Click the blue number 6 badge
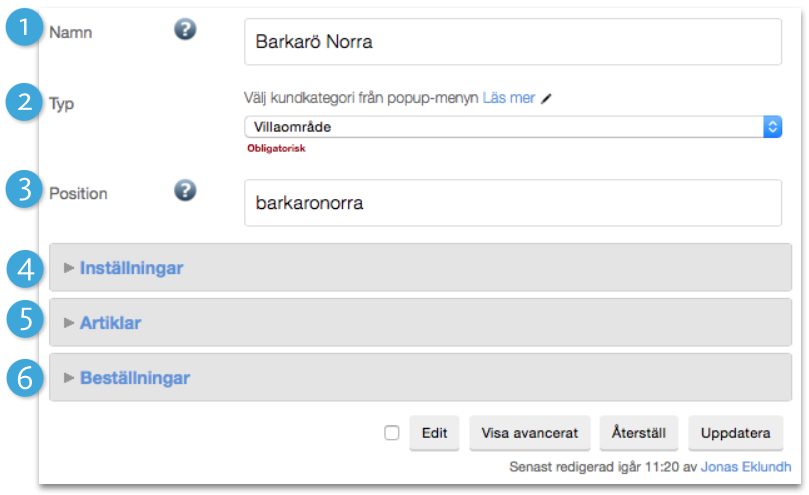Viewport: 809px width, 495px height. point(23,377)
